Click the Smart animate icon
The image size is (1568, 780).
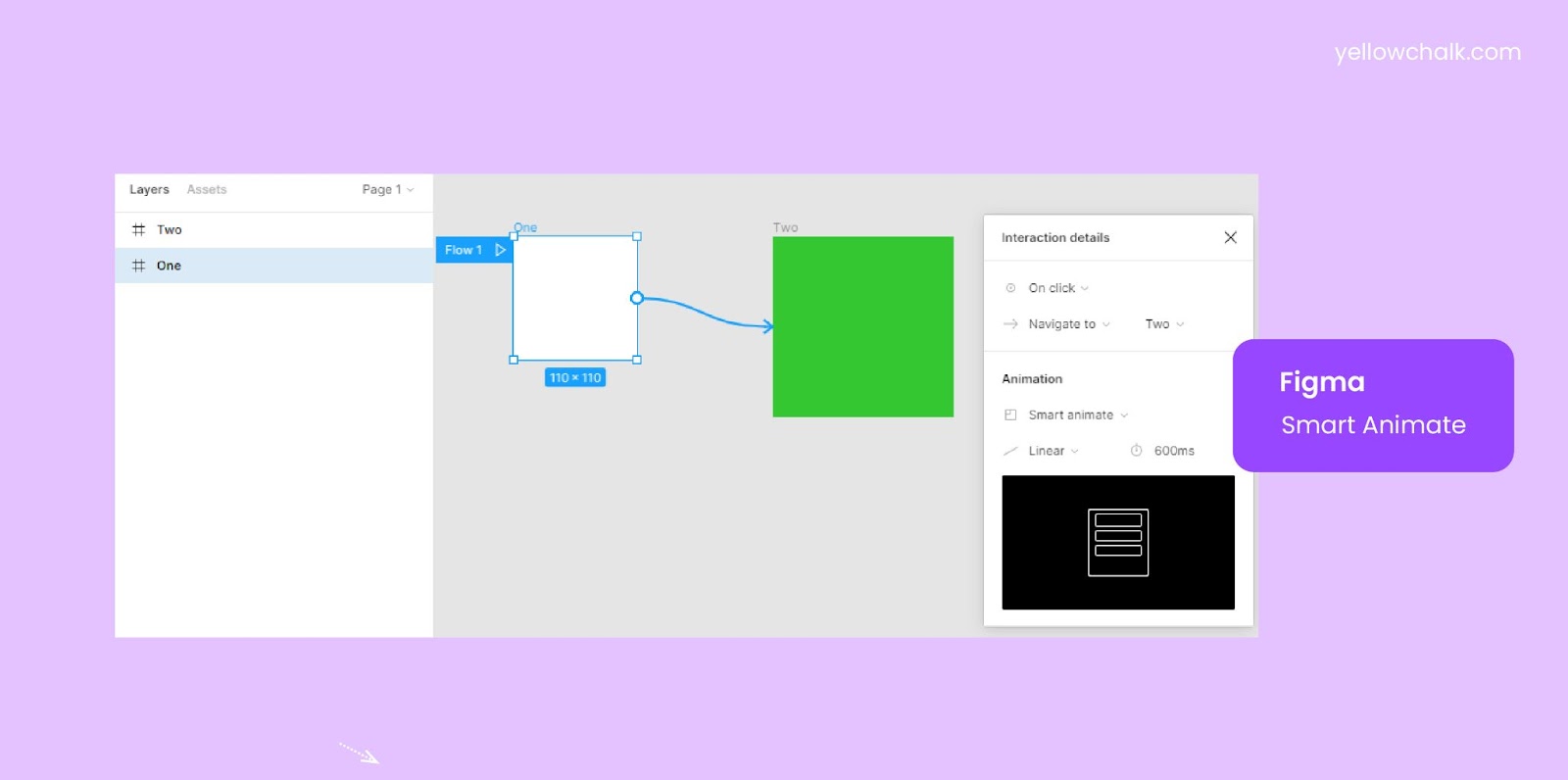click(x=1010, y=415)
